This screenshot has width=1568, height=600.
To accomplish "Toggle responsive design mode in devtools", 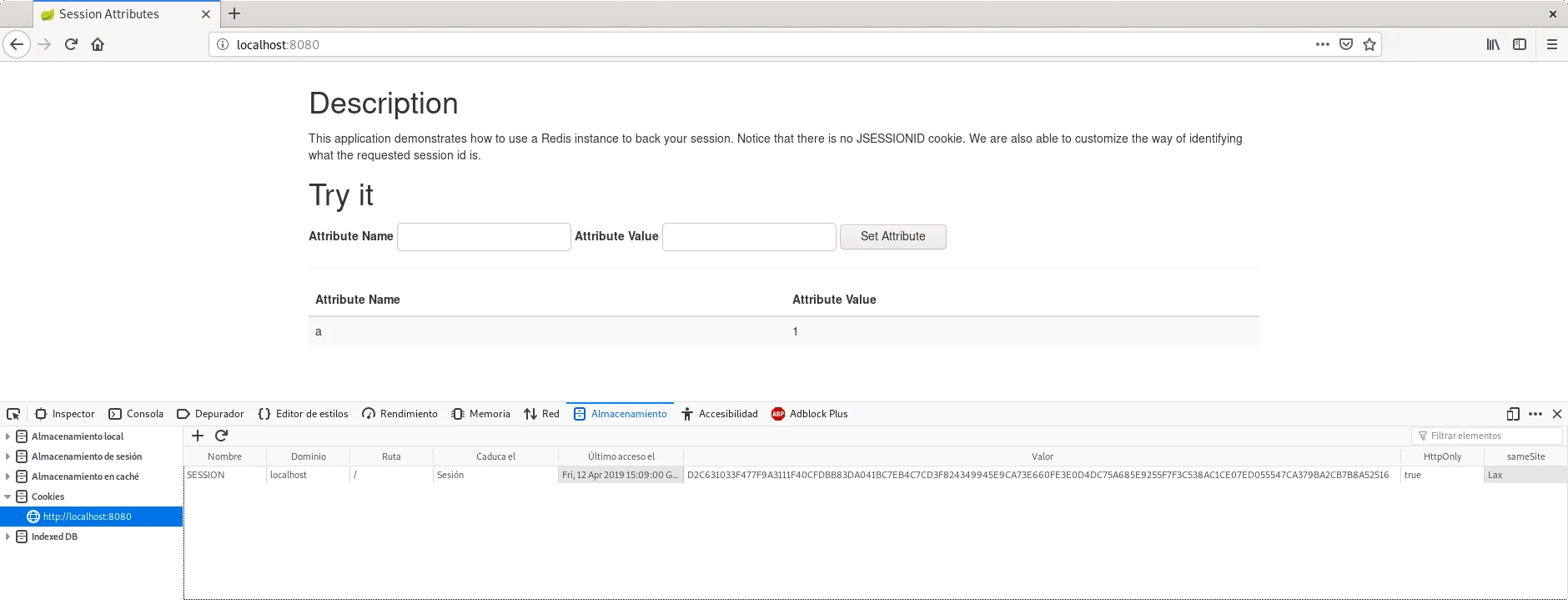I will pos(1512,414).
